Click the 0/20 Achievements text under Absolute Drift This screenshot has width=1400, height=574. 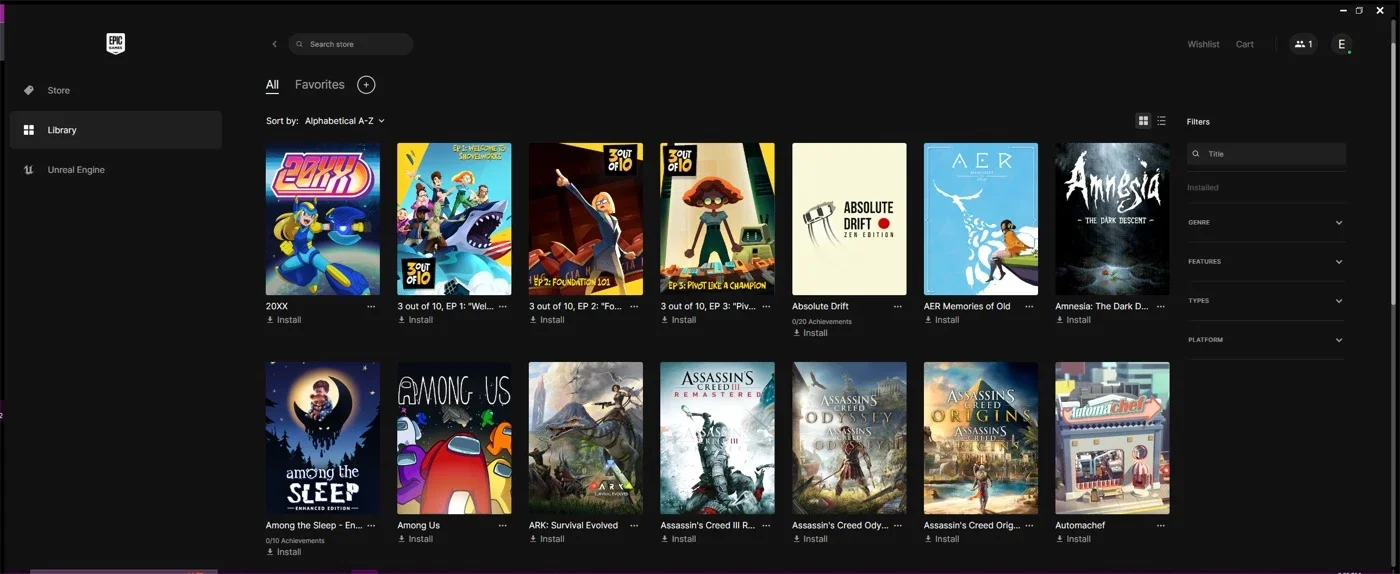(x=822, y=321)
